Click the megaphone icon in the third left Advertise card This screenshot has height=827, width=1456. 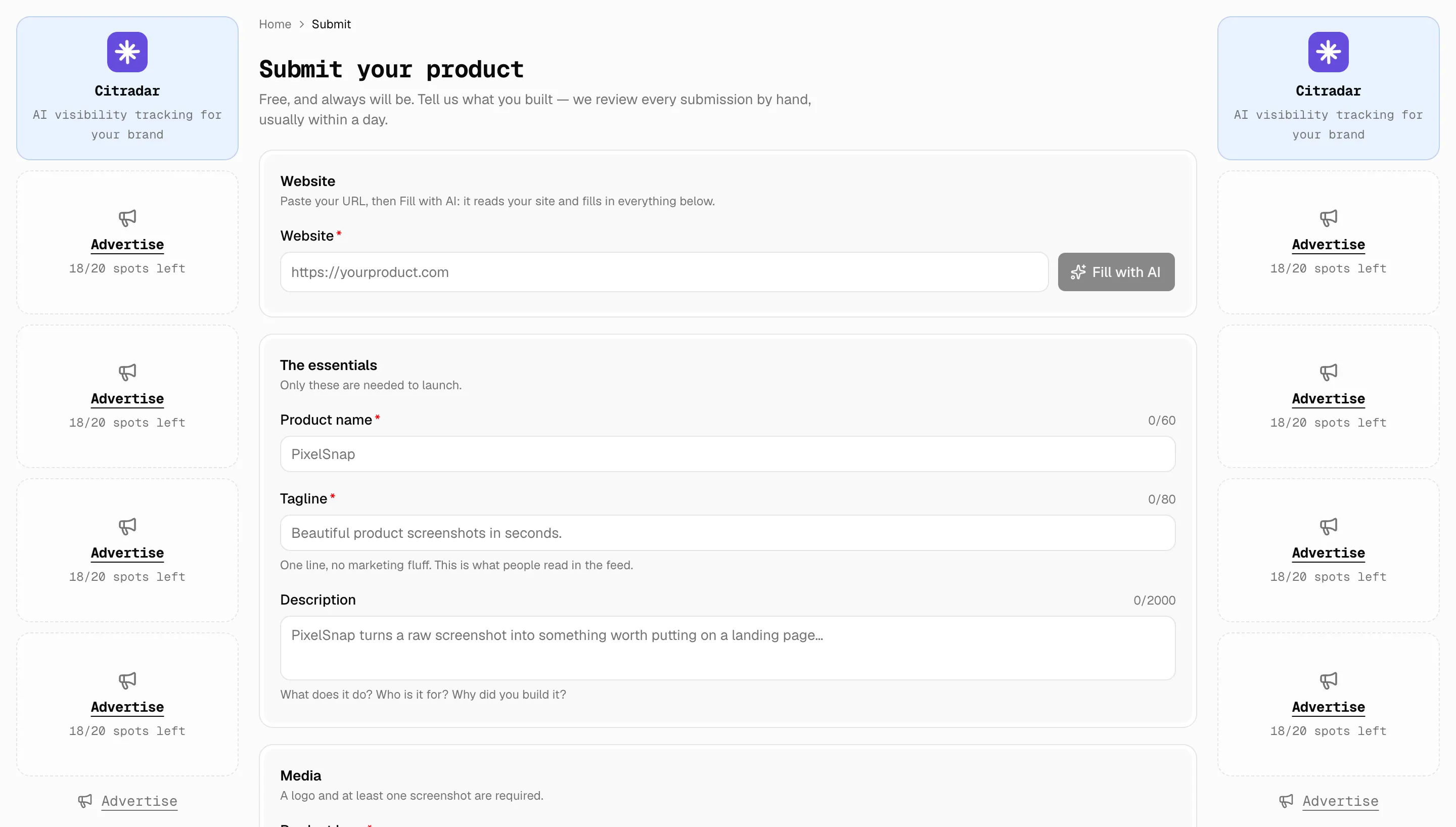click(127, 526)
